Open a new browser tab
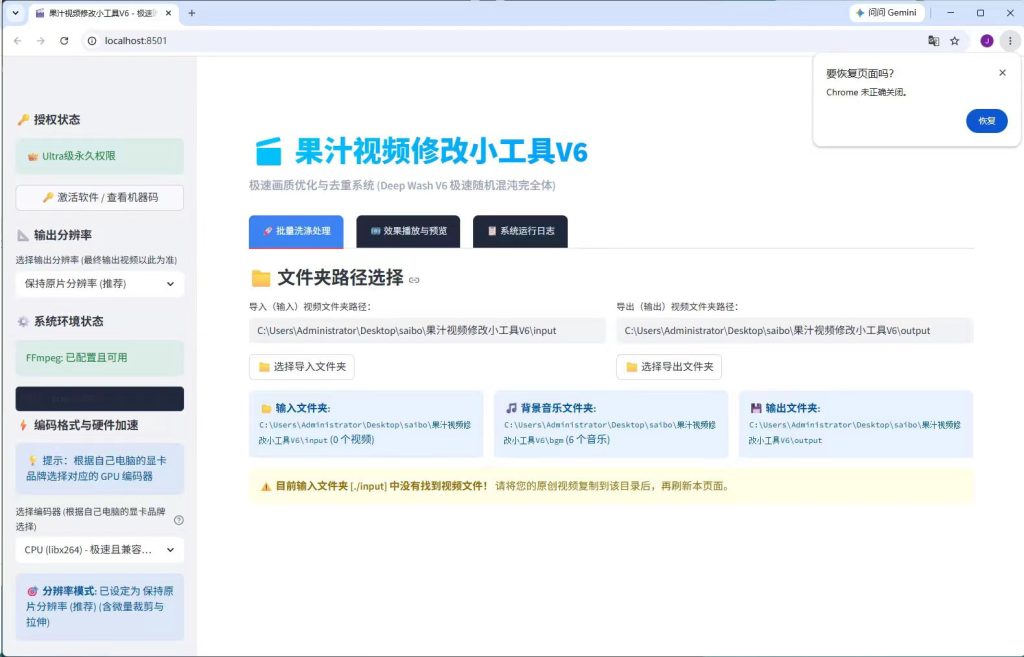Viewport: 1024px width, 657px height. tap(191, 12)
